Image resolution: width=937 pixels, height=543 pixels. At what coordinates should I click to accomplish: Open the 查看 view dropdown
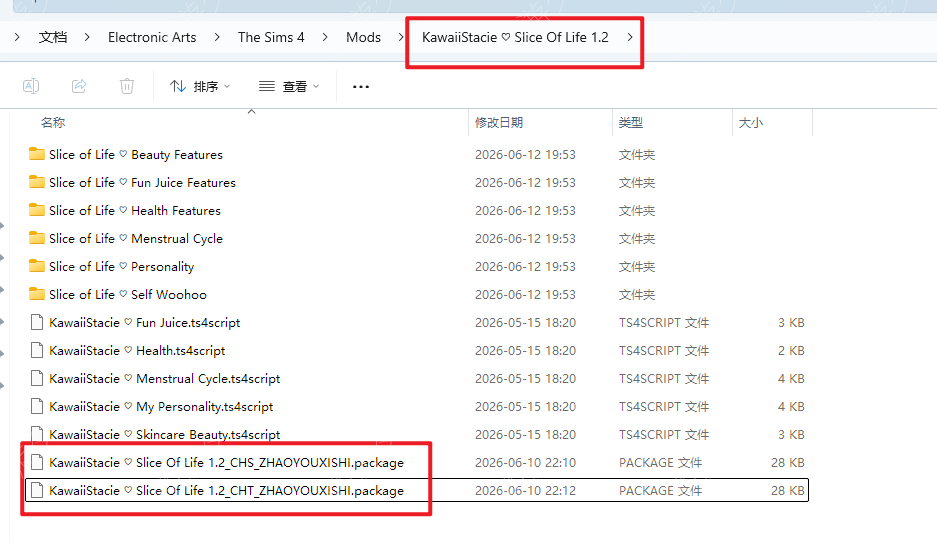click(289, 87)
